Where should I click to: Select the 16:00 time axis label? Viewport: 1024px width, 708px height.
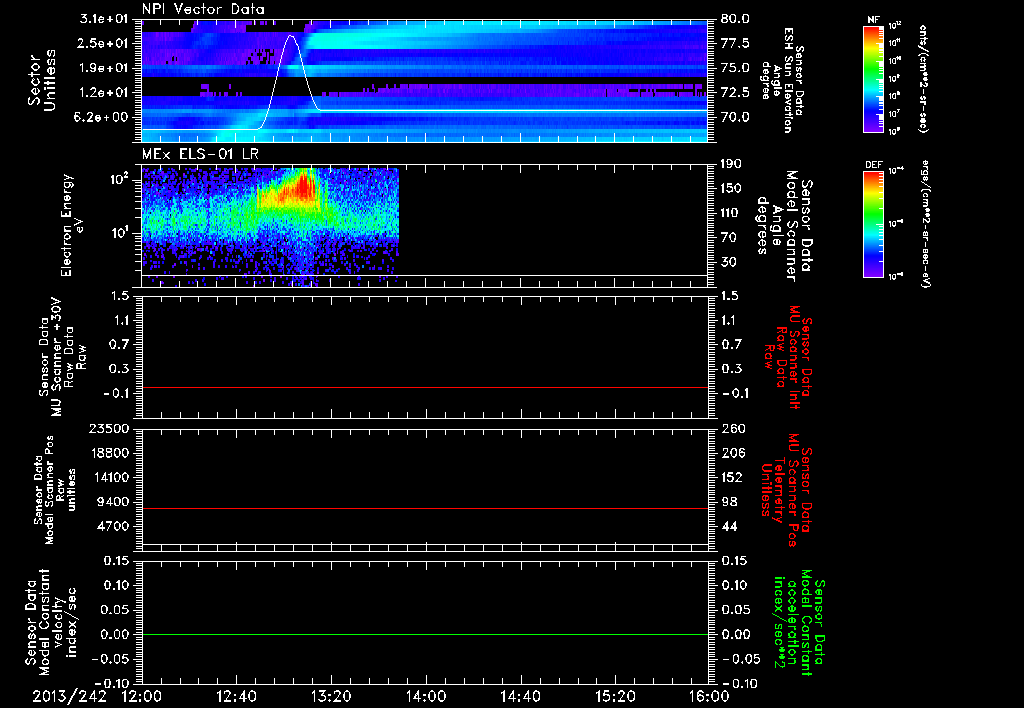(709, 696)
